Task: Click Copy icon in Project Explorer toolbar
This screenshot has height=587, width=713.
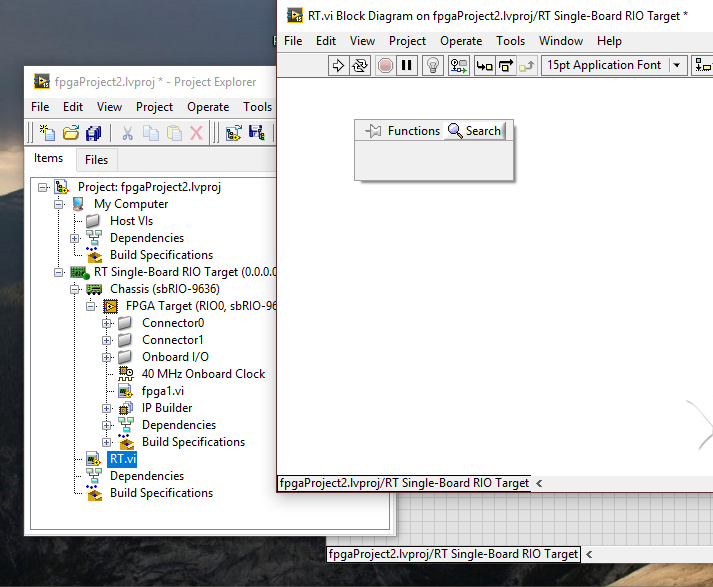Action: coord(151,133)
